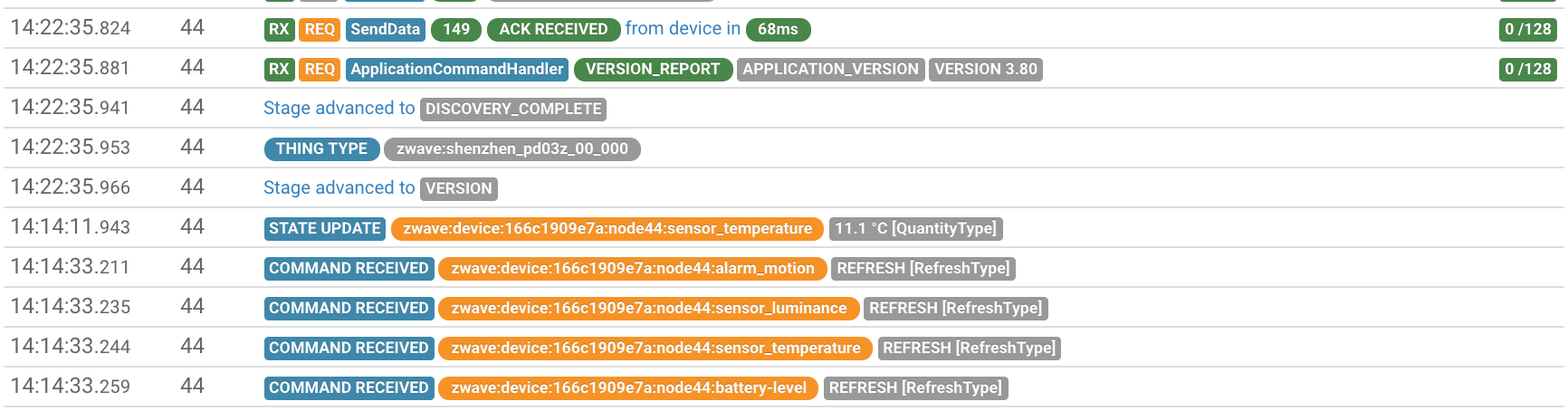Click the VERSION stage tag at 14:22:35.966
The height and width of the screenshot is (411, 1568).
tap(459, 188)
